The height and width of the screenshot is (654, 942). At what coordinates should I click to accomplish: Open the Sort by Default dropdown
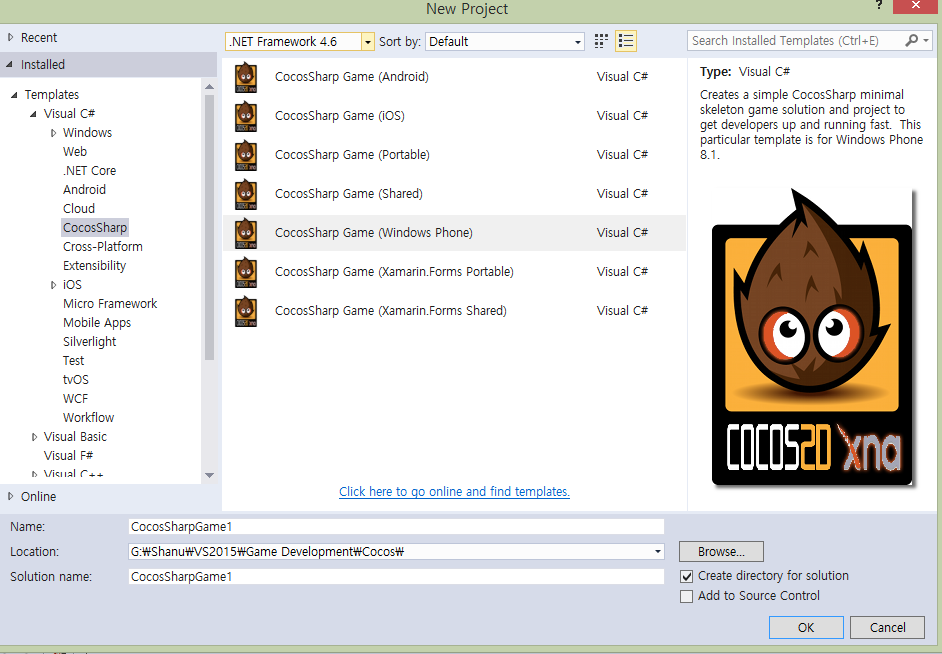pos(577,42)
